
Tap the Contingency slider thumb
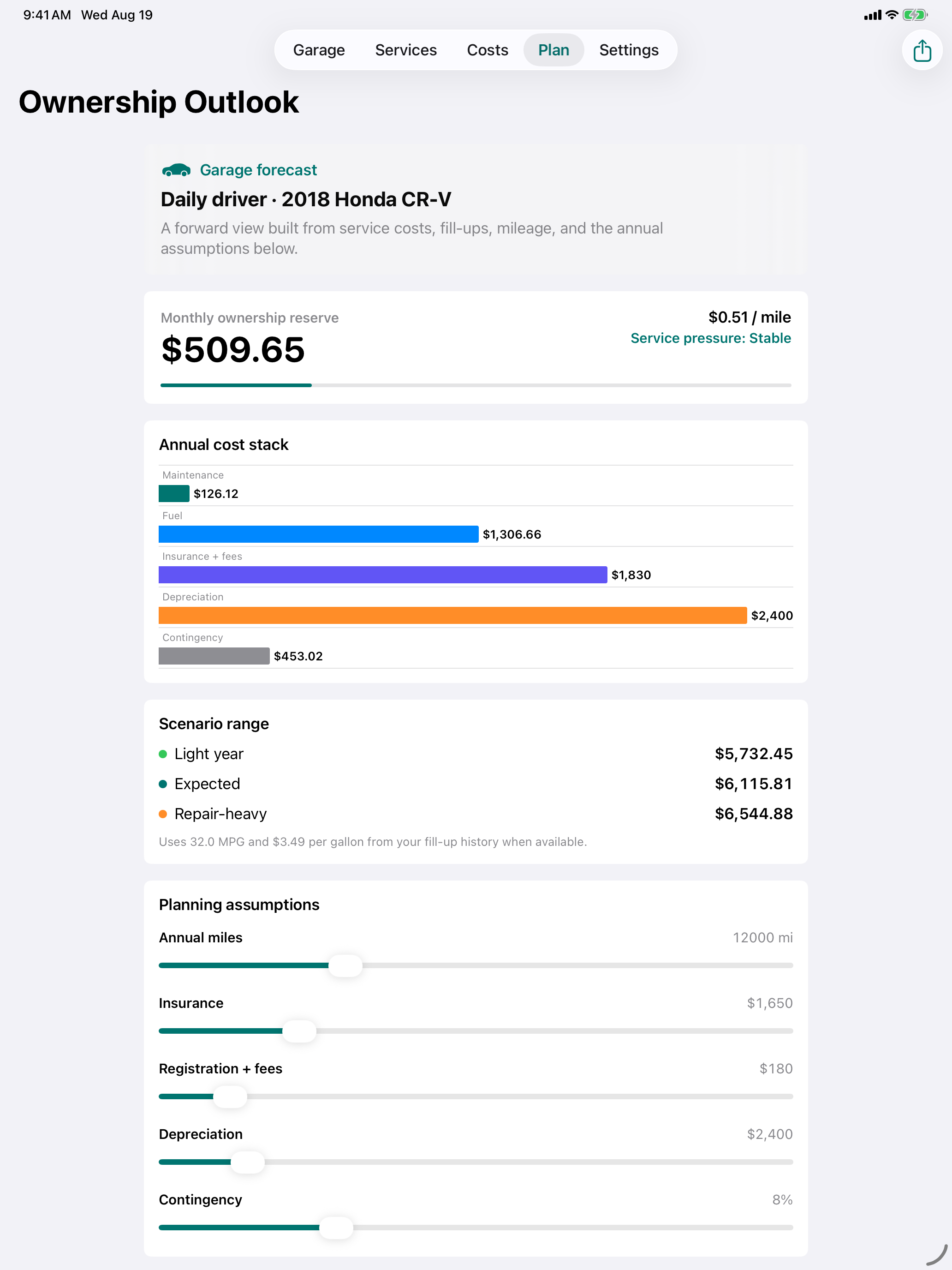pyautogui.click(x=336, y=1228)
